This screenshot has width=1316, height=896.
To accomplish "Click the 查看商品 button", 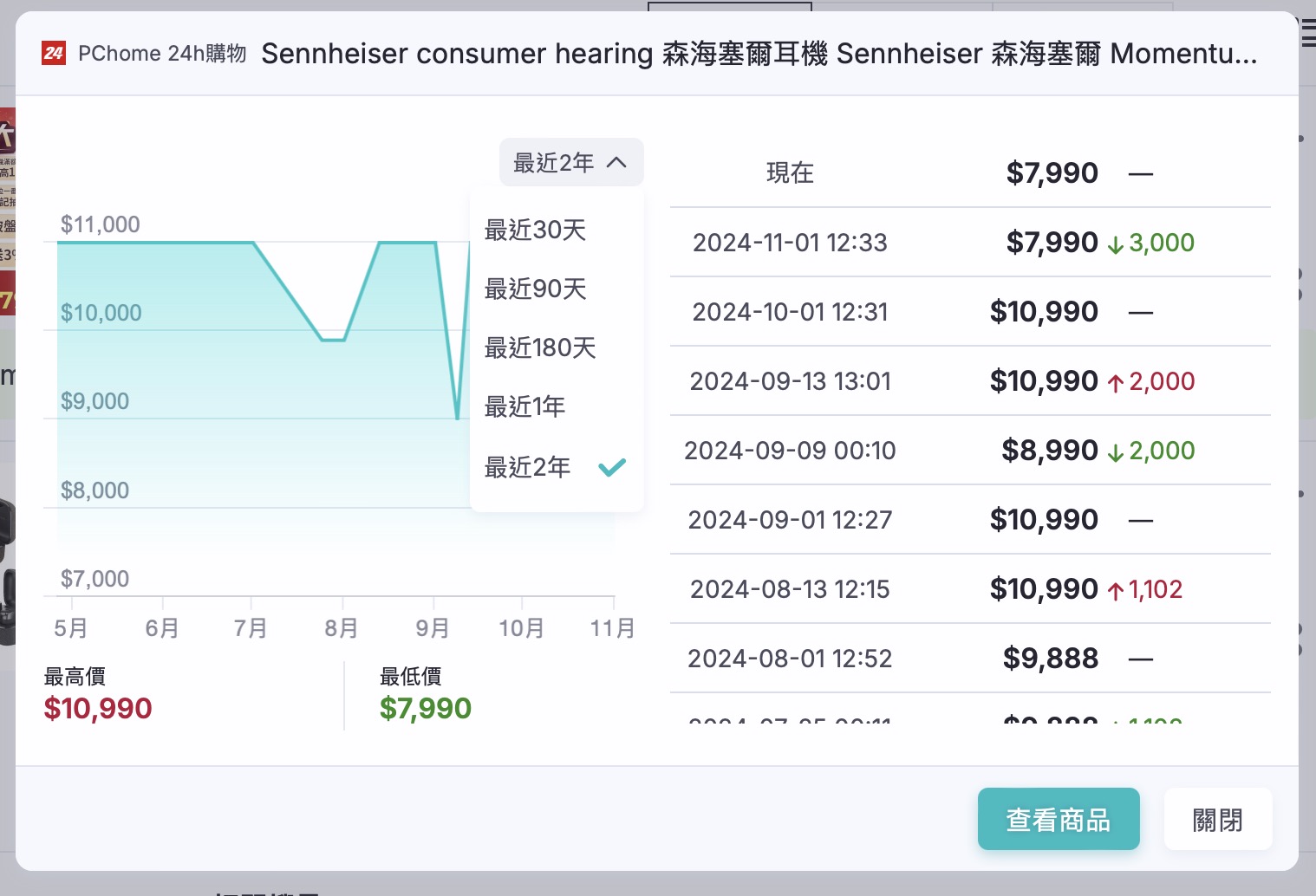I will [x=1059, y=819].
